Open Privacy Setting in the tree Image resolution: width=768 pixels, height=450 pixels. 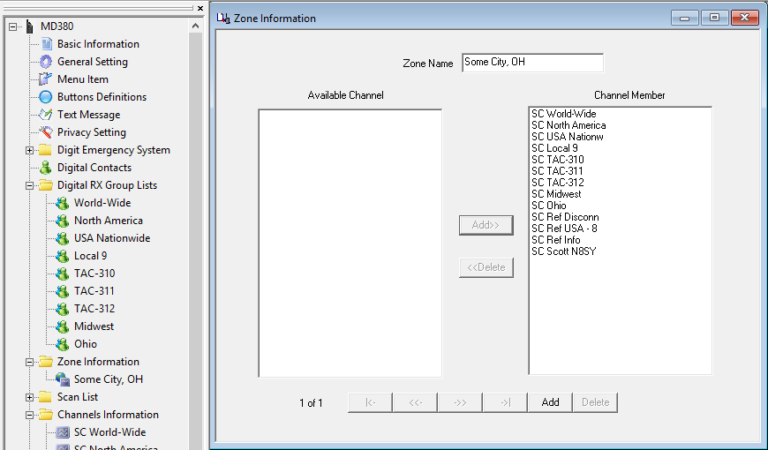coord(91,132)
